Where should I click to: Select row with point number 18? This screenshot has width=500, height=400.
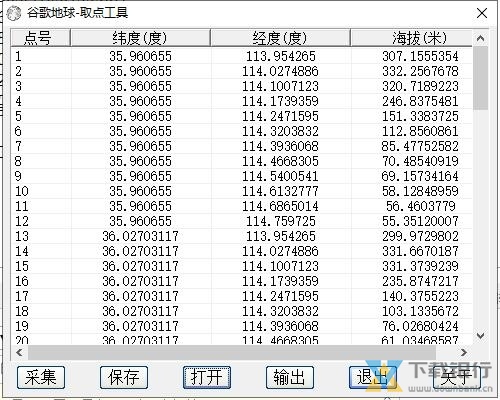[x=242, y=311]
